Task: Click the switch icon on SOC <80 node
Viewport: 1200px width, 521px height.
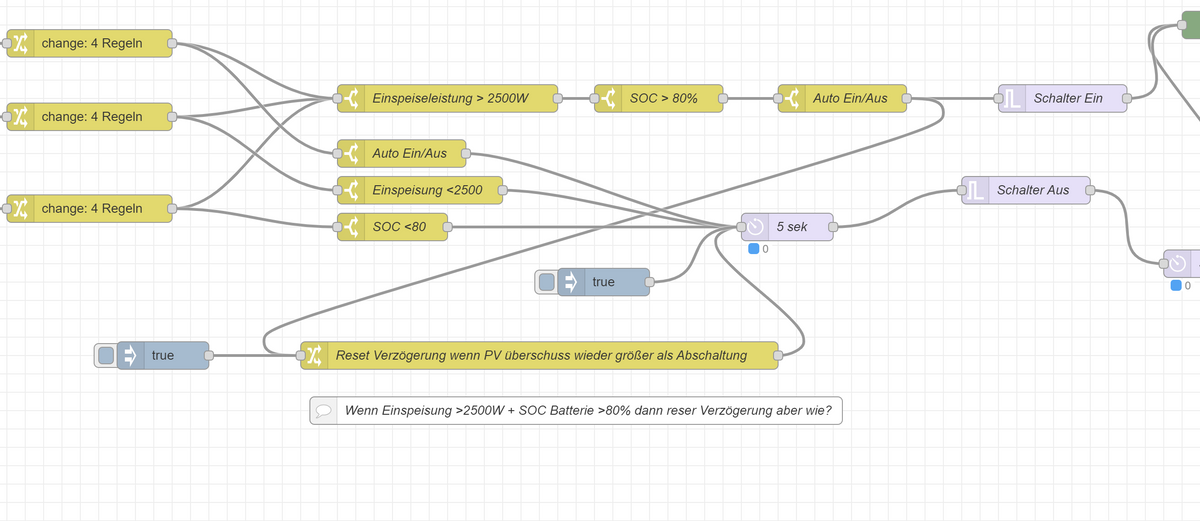Action: [352, 227]
